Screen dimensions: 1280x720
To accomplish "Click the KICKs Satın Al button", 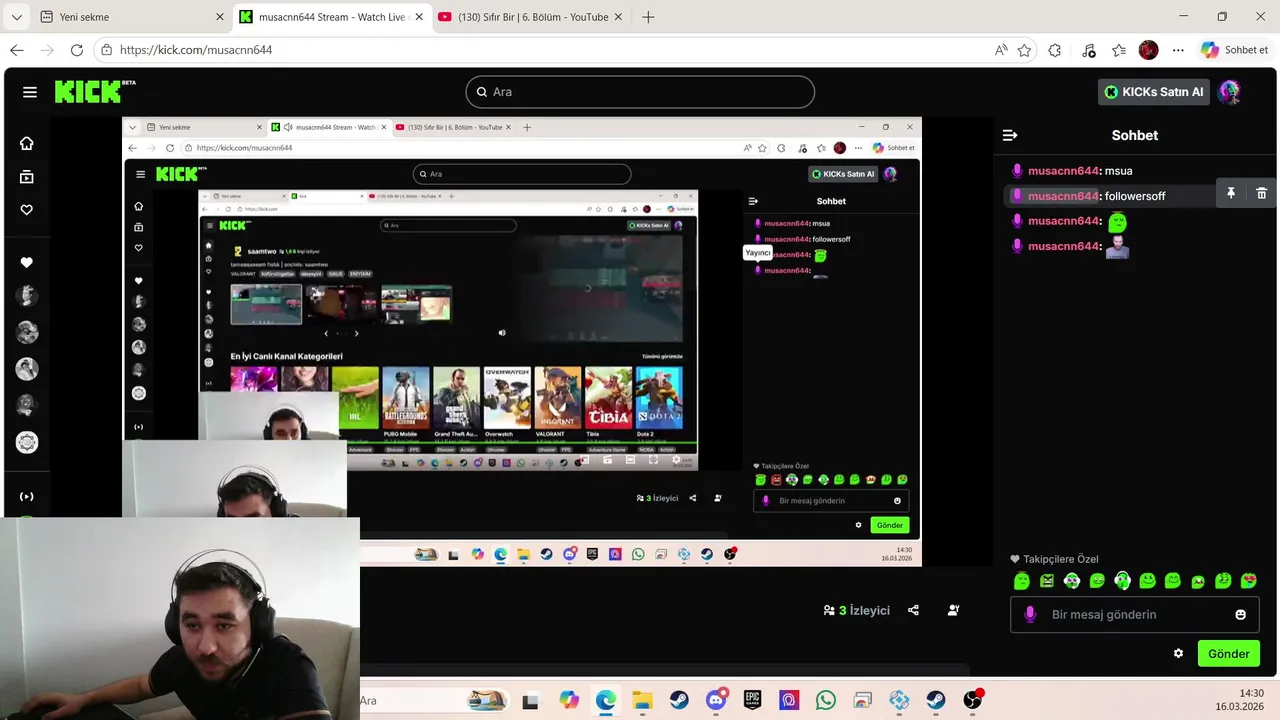I will [x=1153, y=92].
